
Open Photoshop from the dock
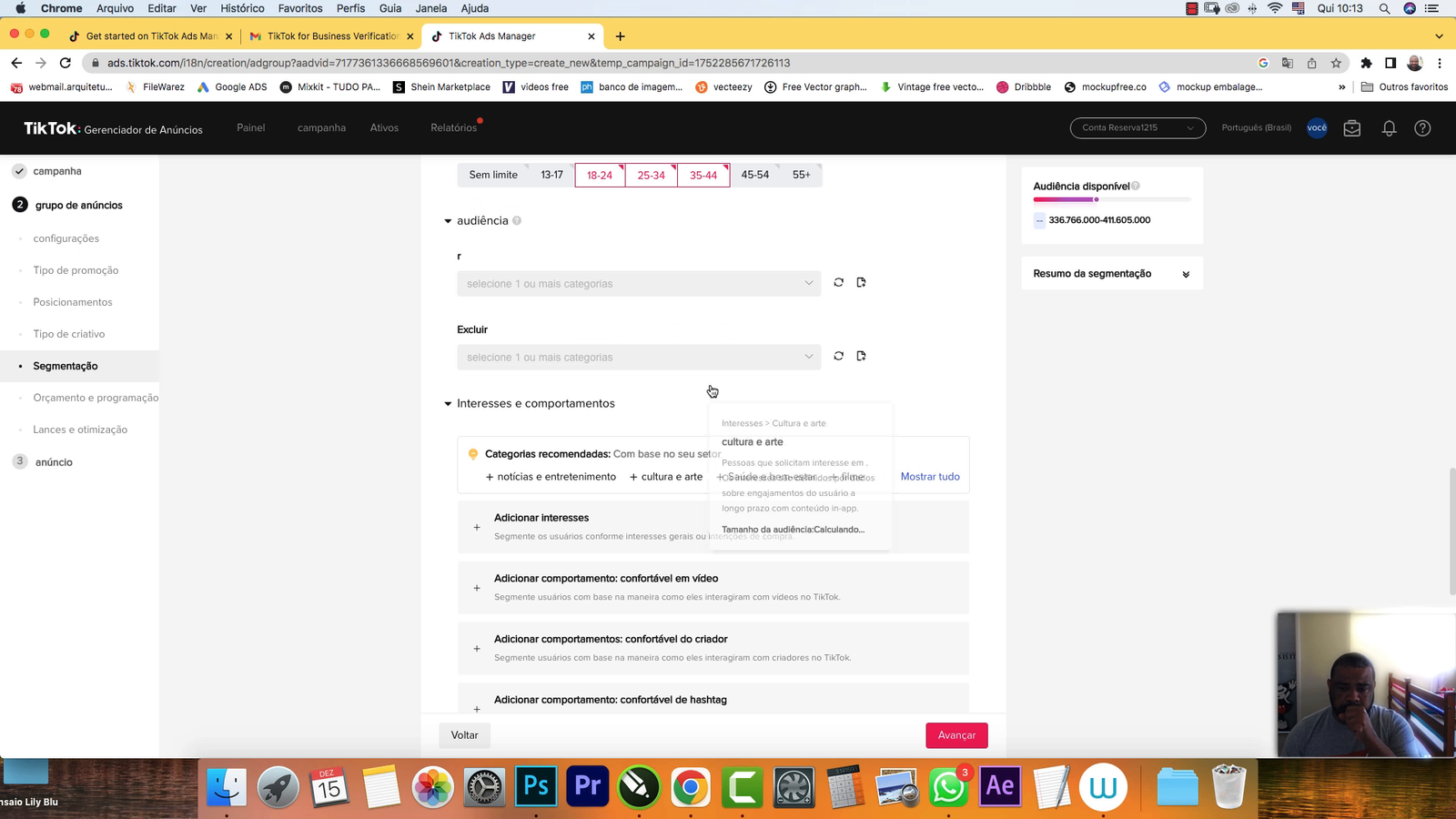click(x=536, y=785)
